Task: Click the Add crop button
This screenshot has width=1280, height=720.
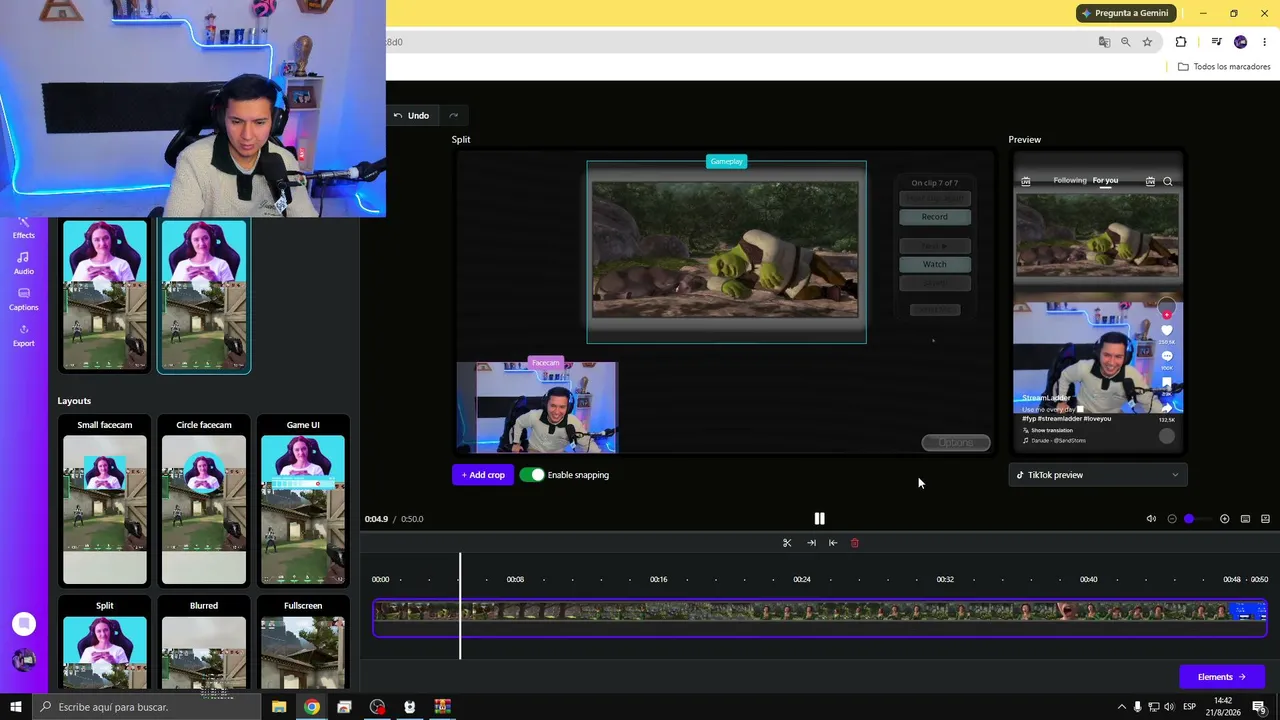Action: click(483, 475)
